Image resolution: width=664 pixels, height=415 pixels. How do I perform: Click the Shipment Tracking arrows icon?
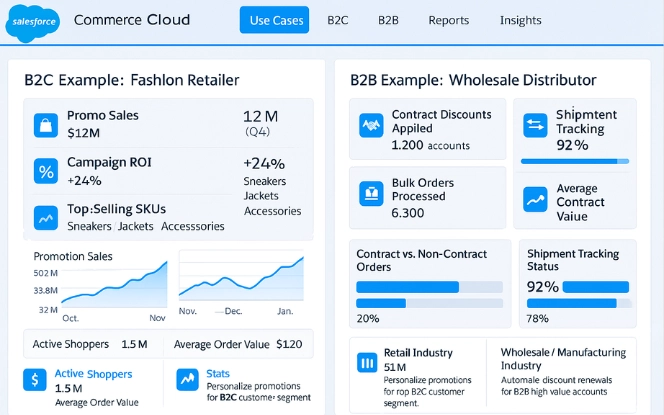point(535,123)
